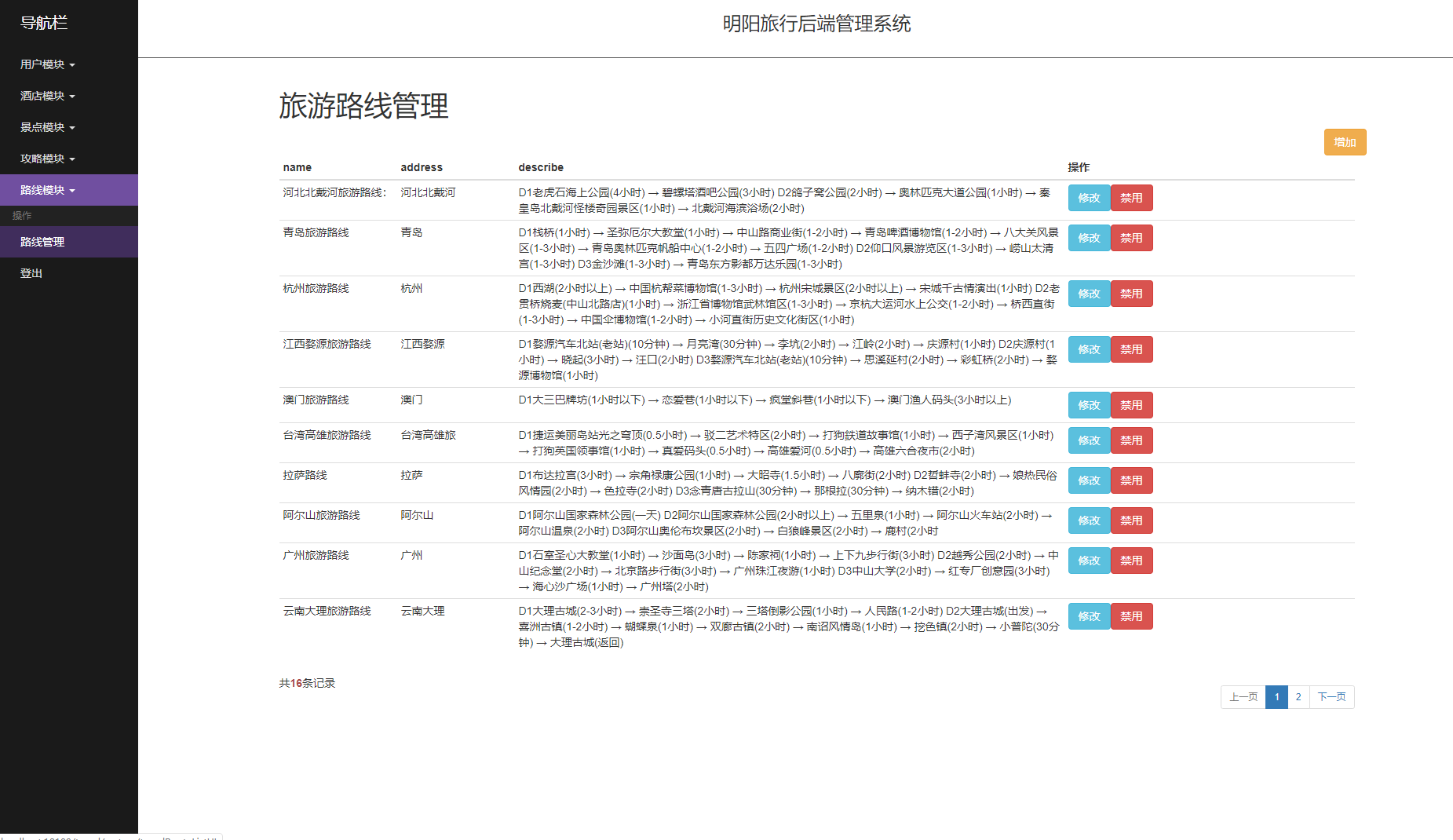Disable 拉萨路线 using 禁用 button
Screen dimensions: 1453x840
(x=1131, y=480)
